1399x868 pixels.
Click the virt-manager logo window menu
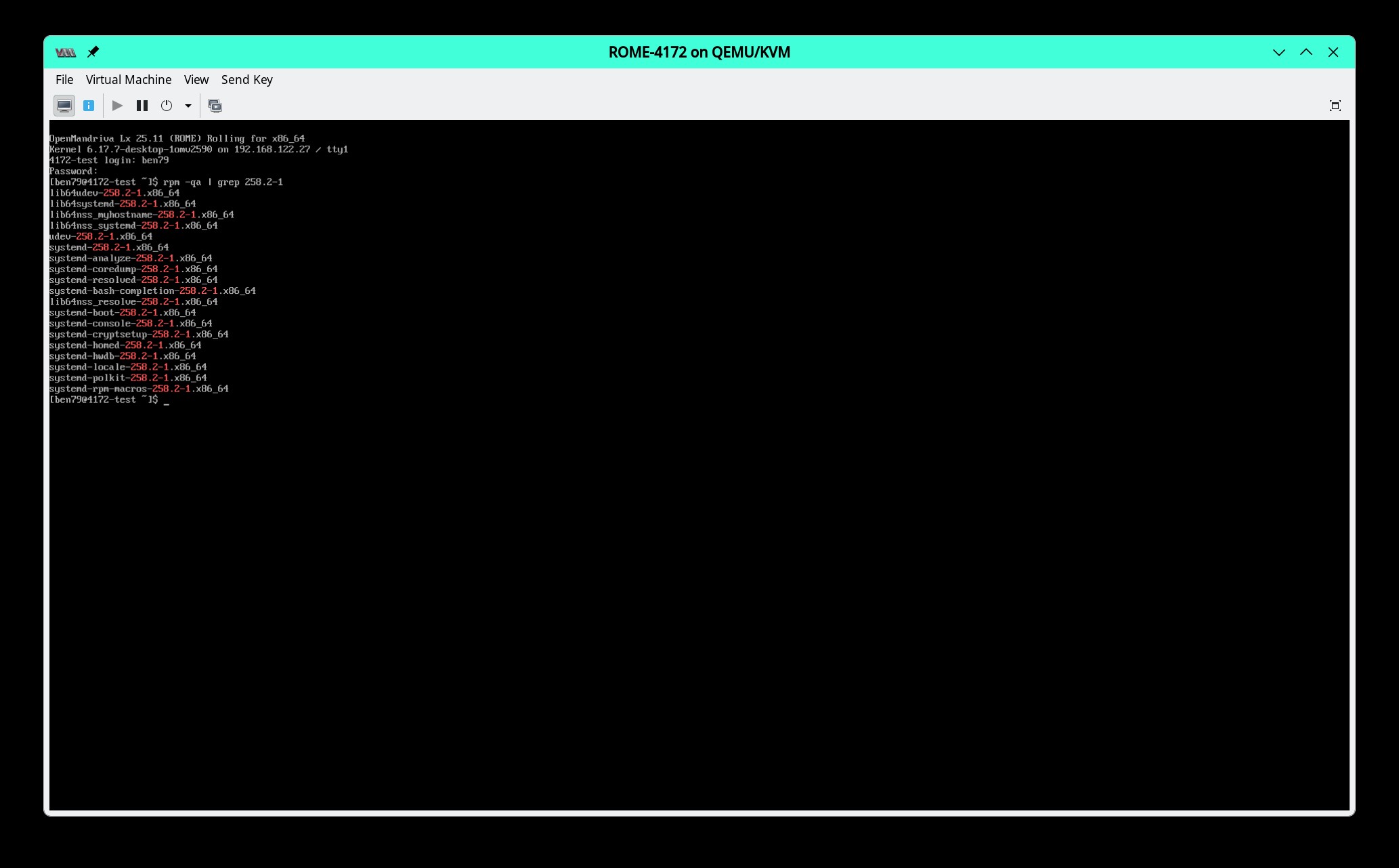pos(66,52)
